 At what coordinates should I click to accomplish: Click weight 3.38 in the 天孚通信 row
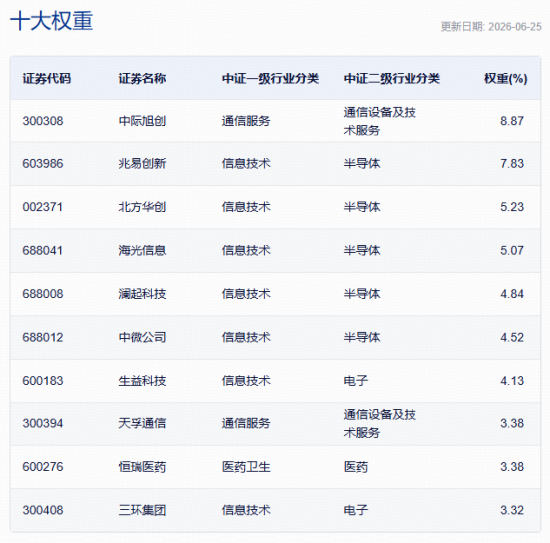512,423
